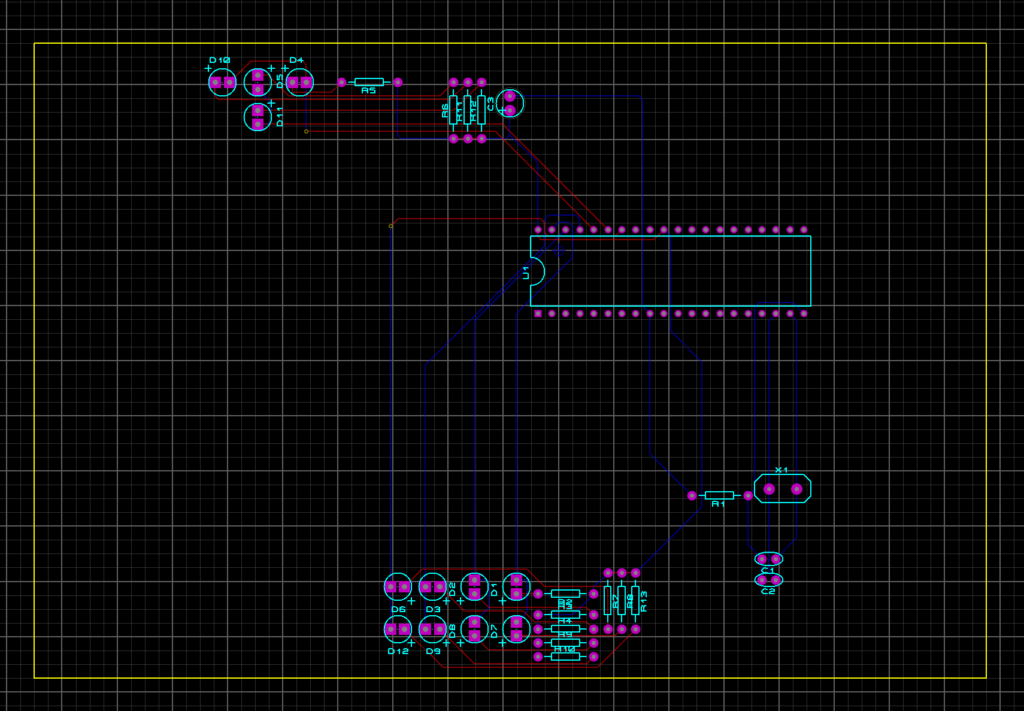Click the D9 LED footprint

point(432,629)
